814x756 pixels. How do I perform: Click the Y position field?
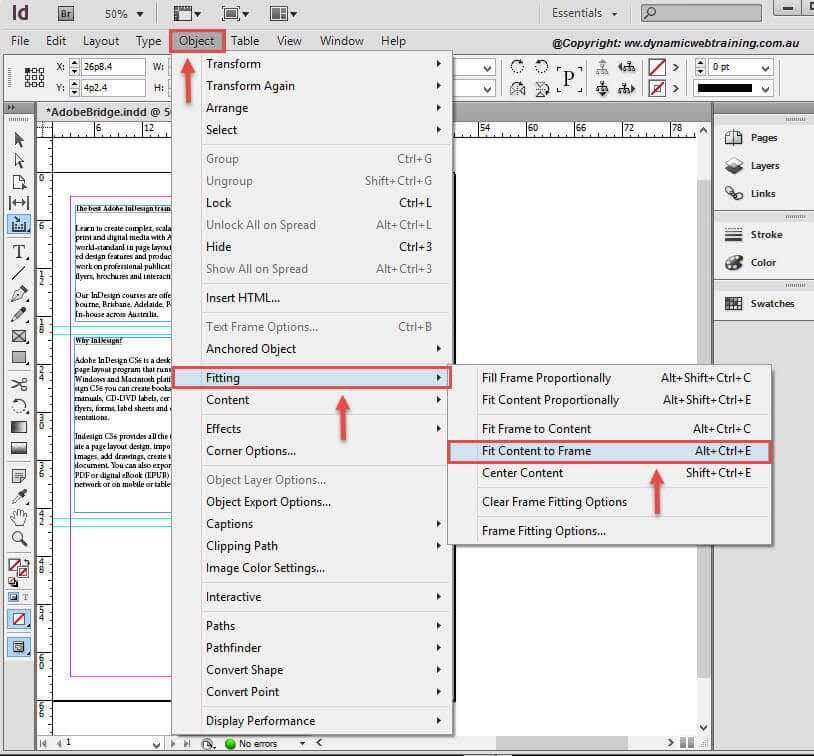(114, 88)
